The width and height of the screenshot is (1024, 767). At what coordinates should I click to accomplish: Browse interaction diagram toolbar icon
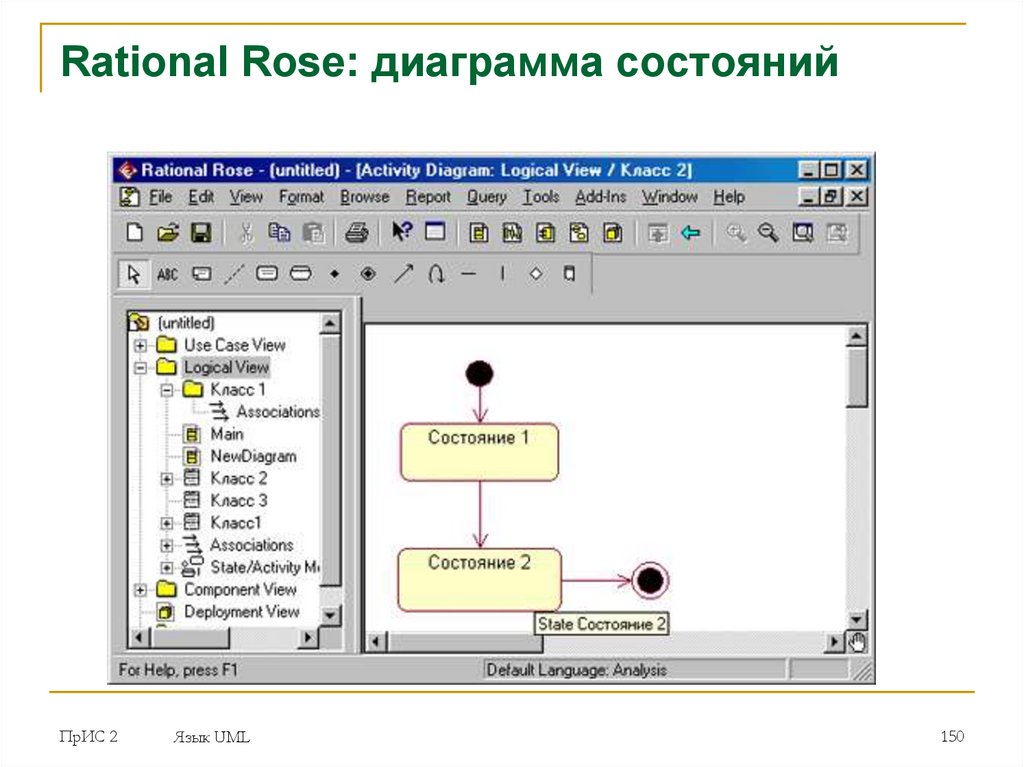tap(512, 233)
